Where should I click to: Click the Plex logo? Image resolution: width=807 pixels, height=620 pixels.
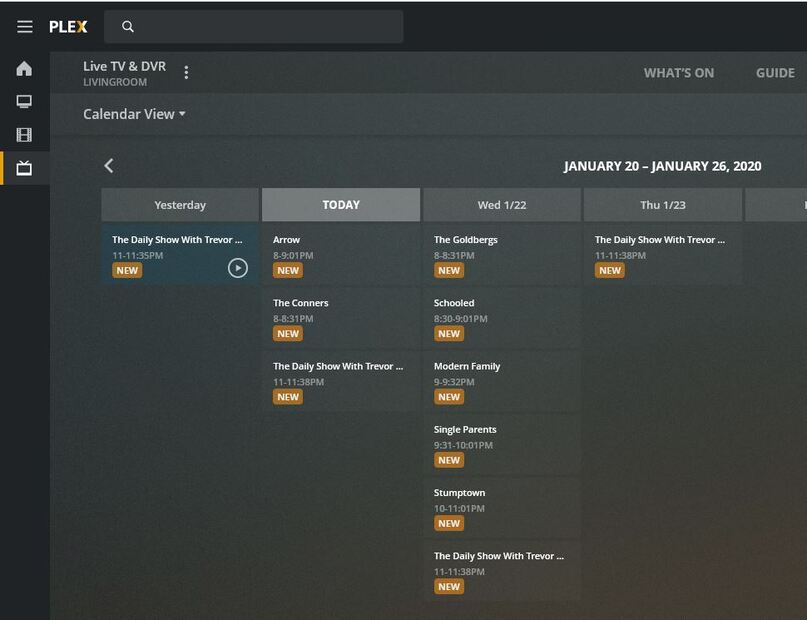[68, 27]
